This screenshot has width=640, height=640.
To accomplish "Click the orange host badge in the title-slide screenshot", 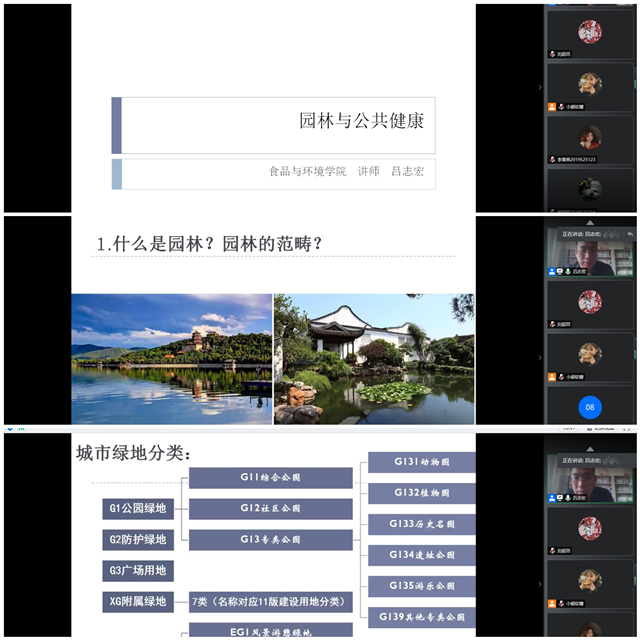I will (552, 107).
